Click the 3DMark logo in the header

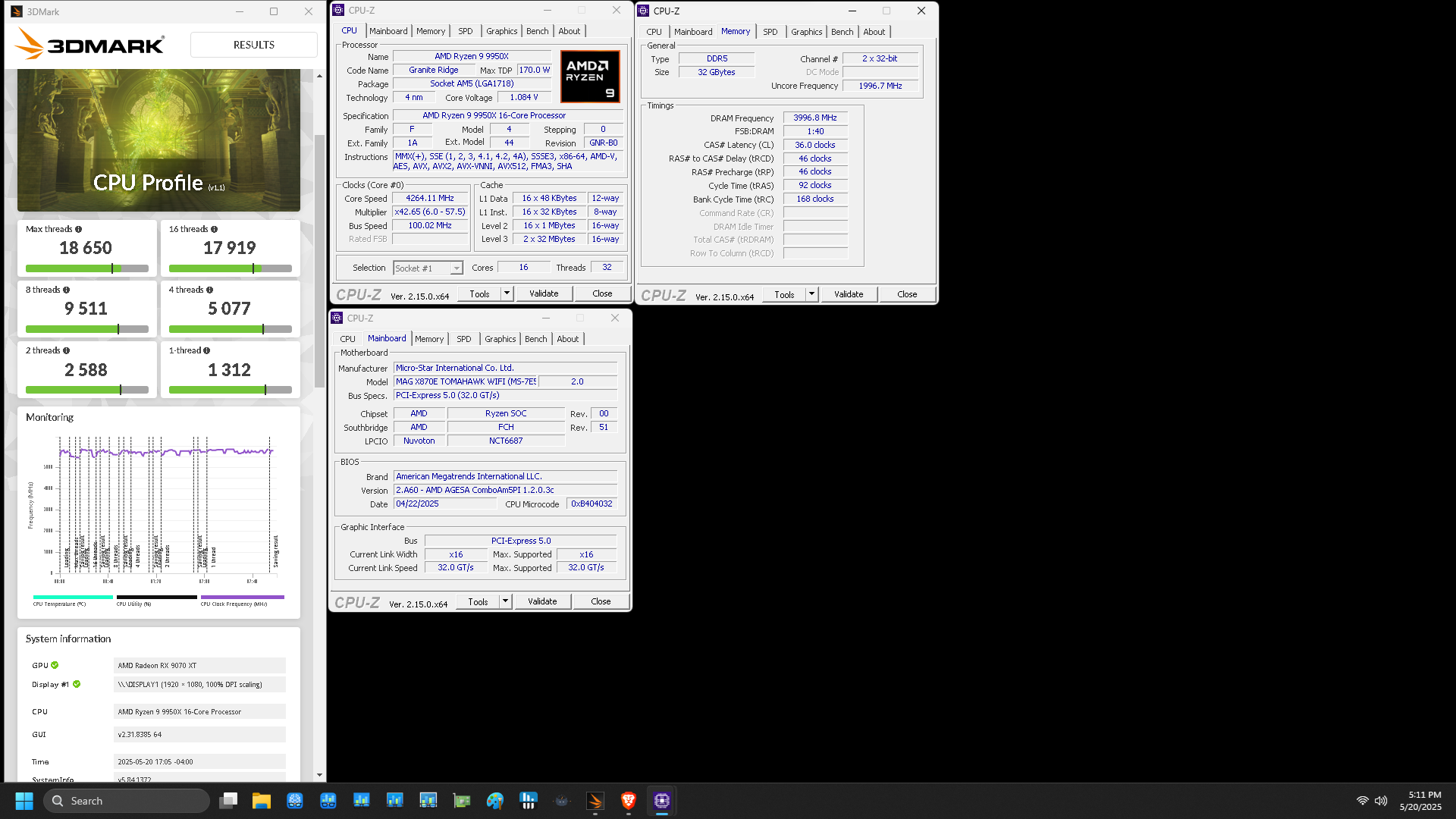(89, 44)
